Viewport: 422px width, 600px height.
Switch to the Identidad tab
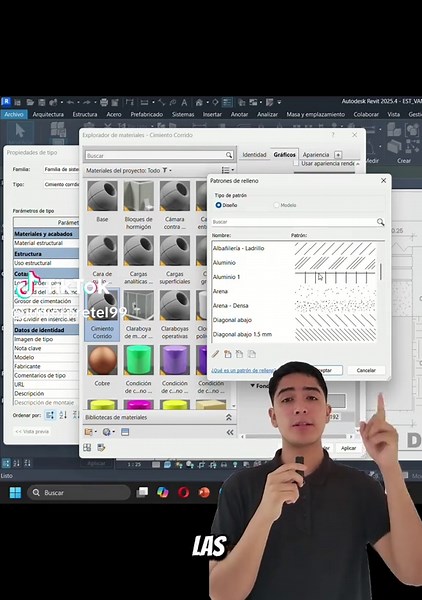pos(254,155)
